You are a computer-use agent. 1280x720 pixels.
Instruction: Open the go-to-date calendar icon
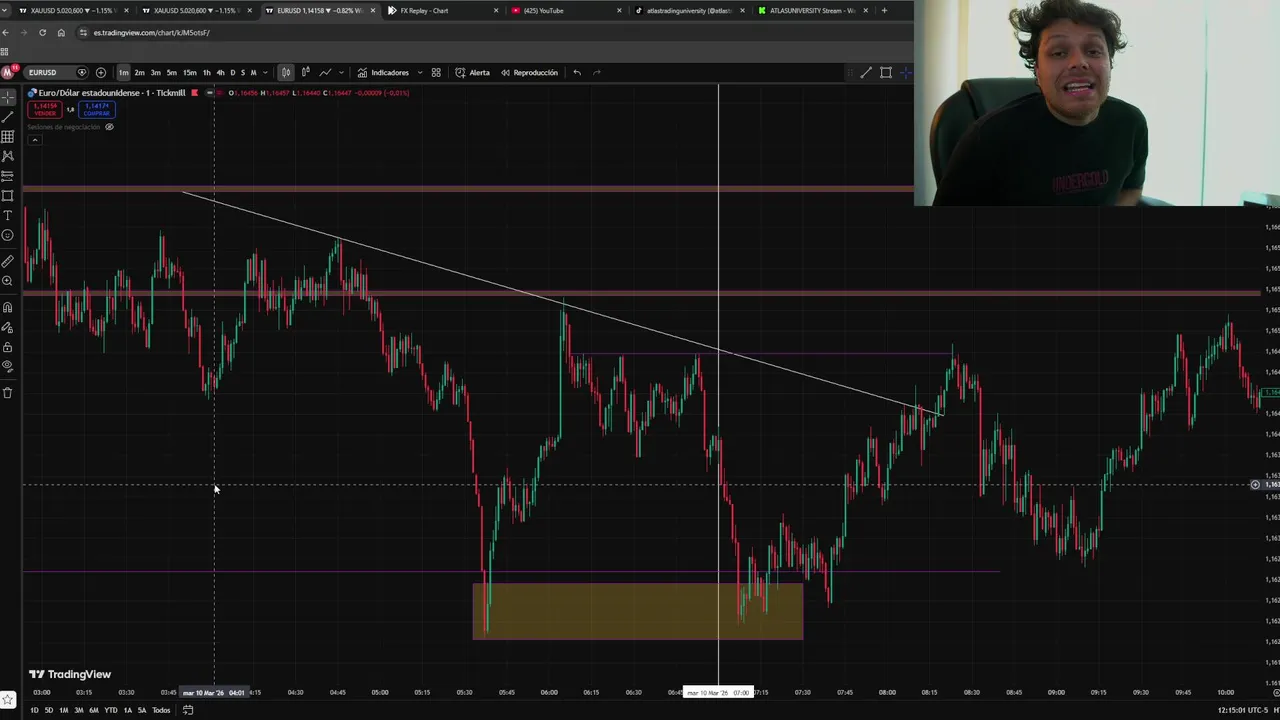click(x=187, y=710)
